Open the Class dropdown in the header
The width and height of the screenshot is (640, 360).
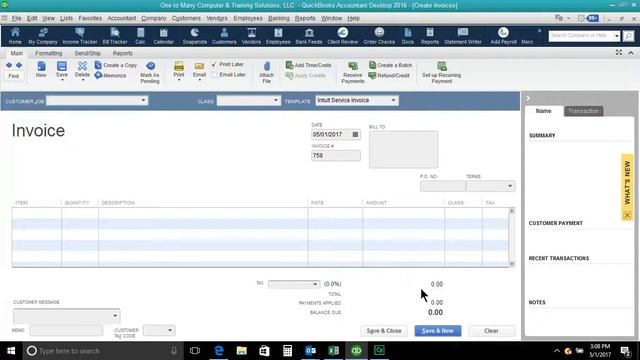click(276, 100)
